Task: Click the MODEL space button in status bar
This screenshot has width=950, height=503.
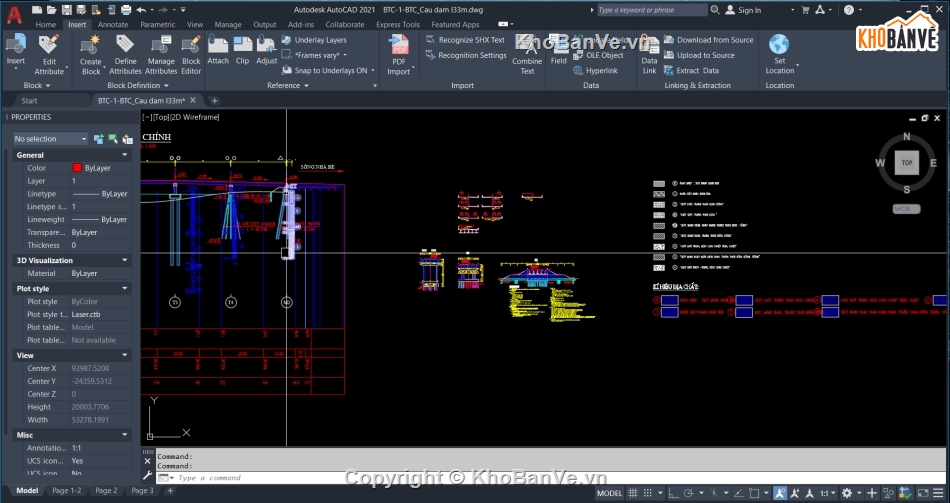Action: 610,494
